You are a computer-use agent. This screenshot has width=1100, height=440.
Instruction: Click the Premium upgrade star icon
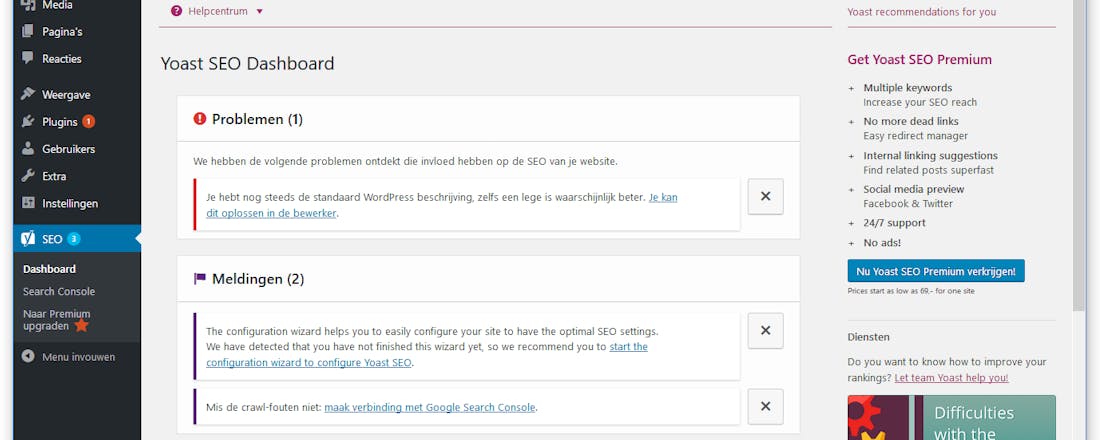81,326
